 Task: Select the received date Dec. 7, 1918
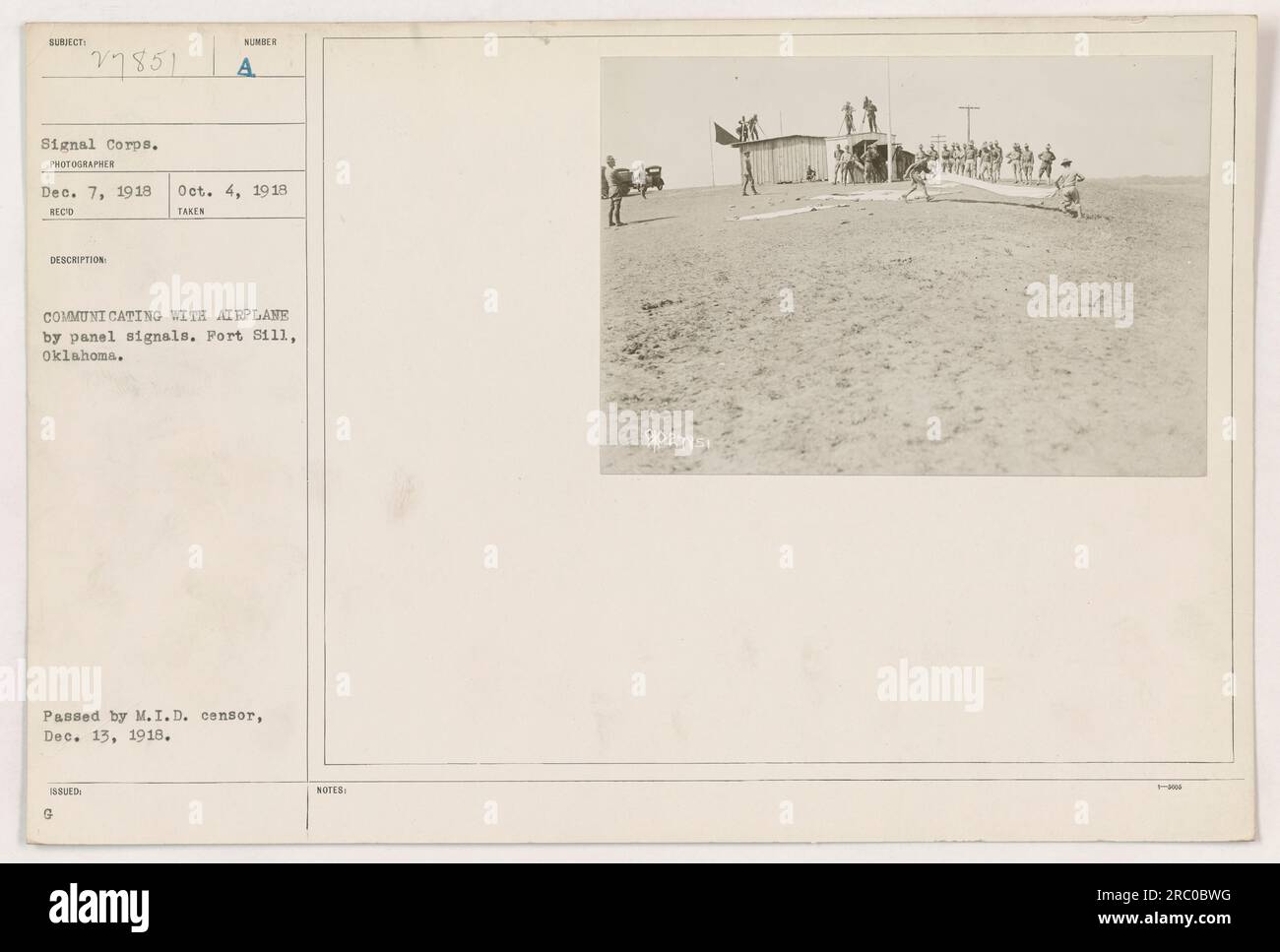tap(97, 192)
